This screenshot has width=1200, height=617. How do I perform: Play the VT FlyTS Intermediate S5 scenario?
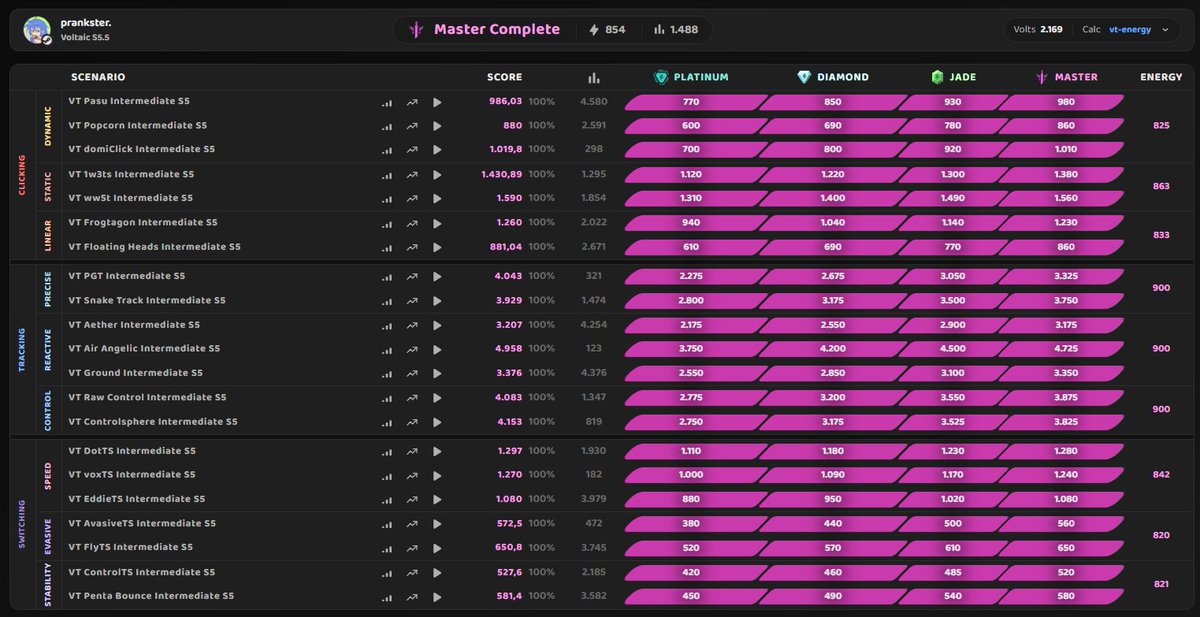tap(437, 548)
